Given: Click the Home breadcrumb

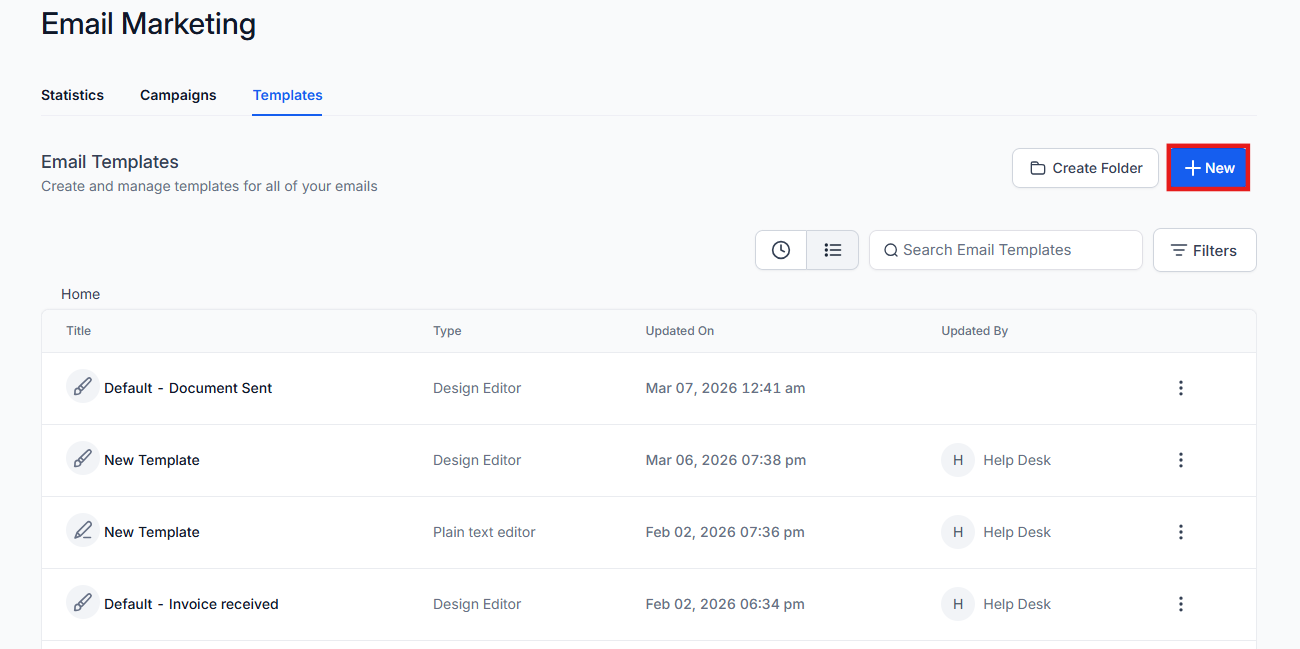Looking at the screenshot, I should click(x=80, y=294).
